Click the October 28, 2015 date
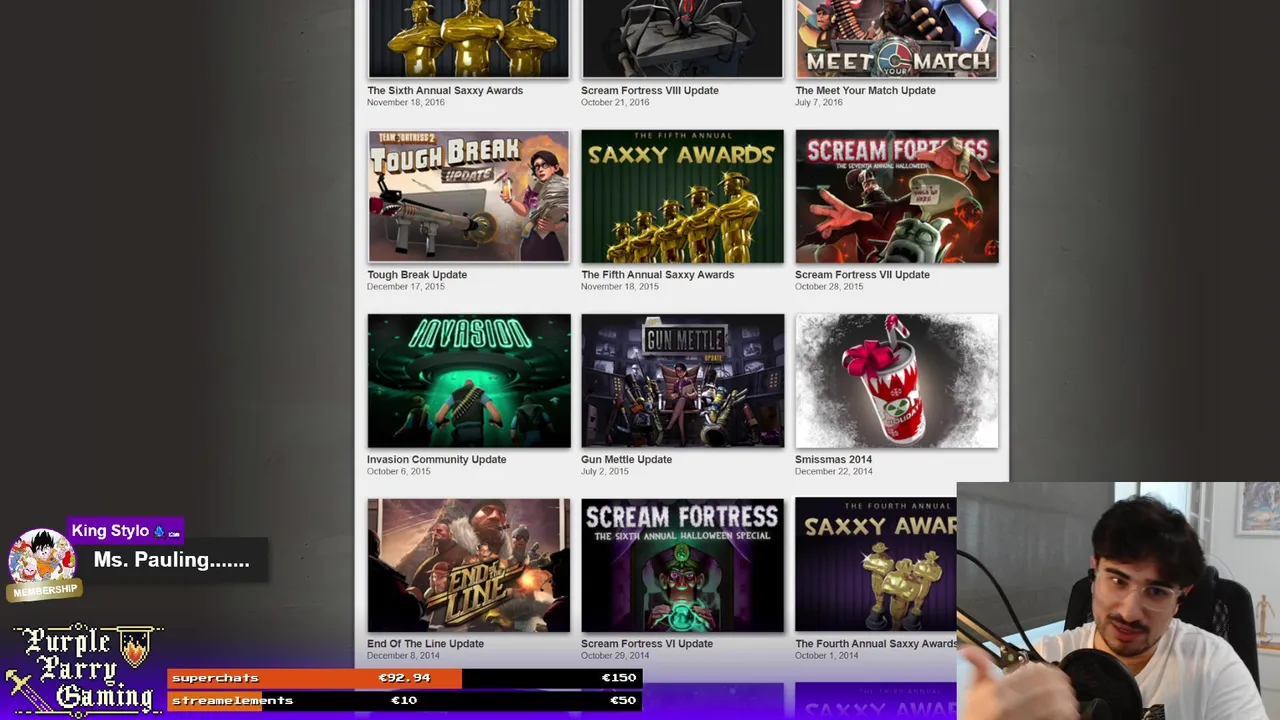 (830, 287)
